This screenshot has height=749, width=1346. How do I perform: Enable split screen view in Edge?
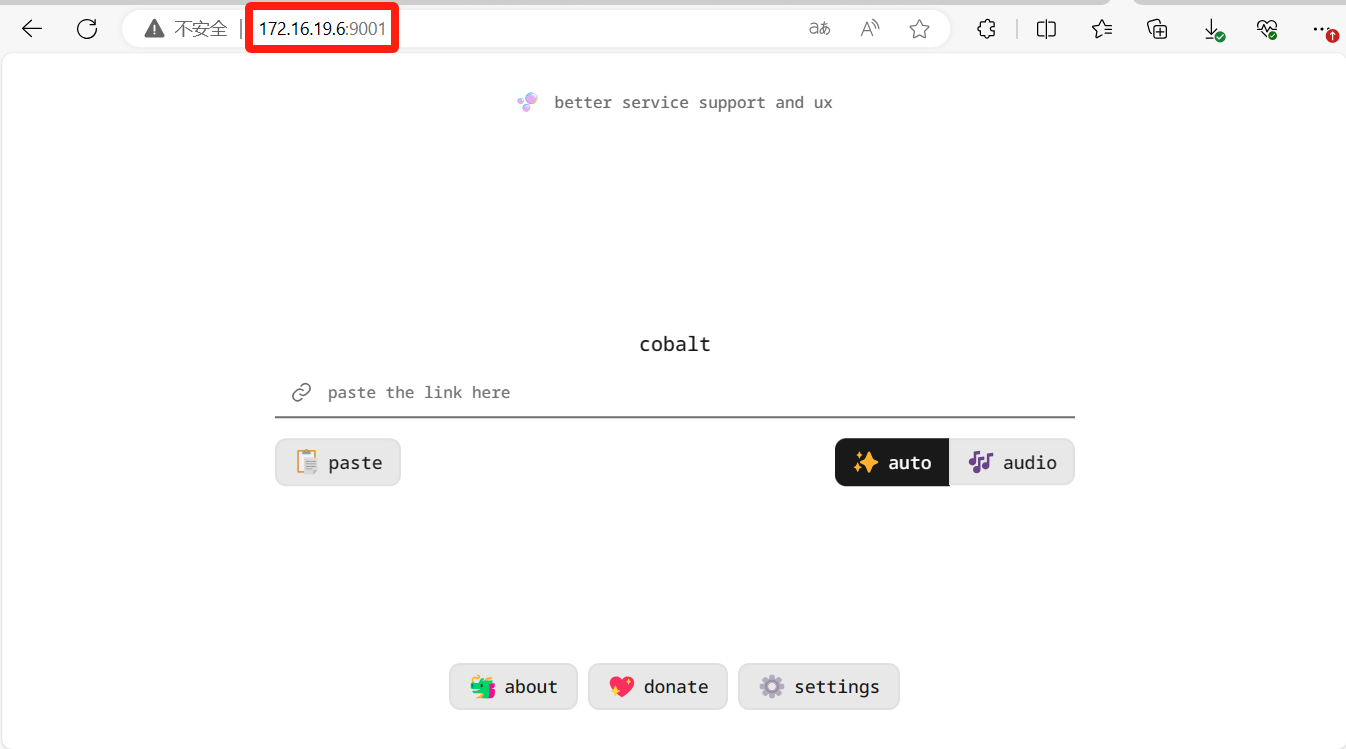[1046, 29]
